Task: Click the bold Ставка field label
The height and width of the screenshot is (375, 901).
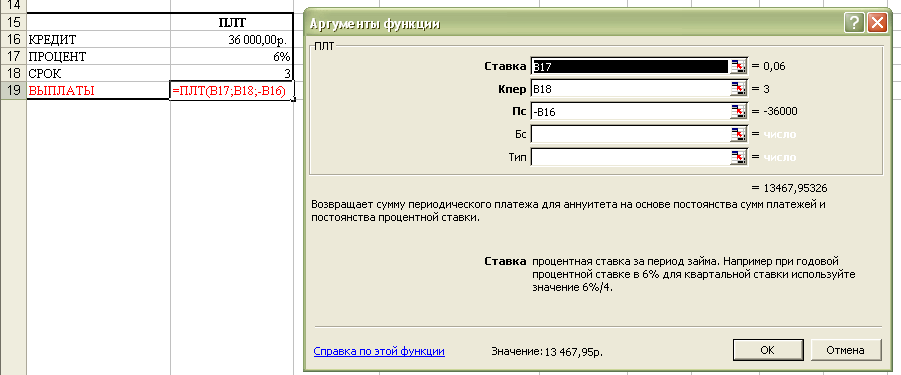Action: pyautogui.click(x=505, y=66)
